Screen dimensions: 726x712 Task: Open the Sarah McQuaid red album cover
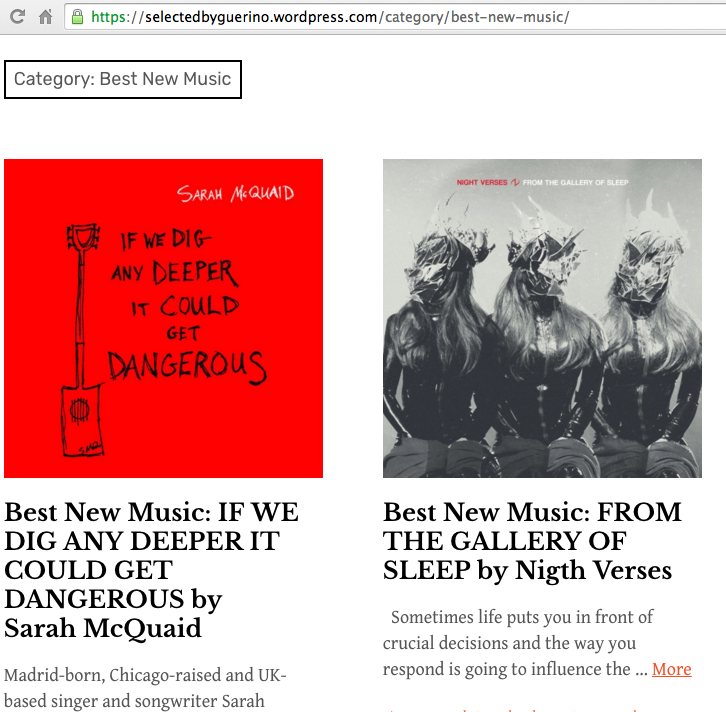(163, 318)
